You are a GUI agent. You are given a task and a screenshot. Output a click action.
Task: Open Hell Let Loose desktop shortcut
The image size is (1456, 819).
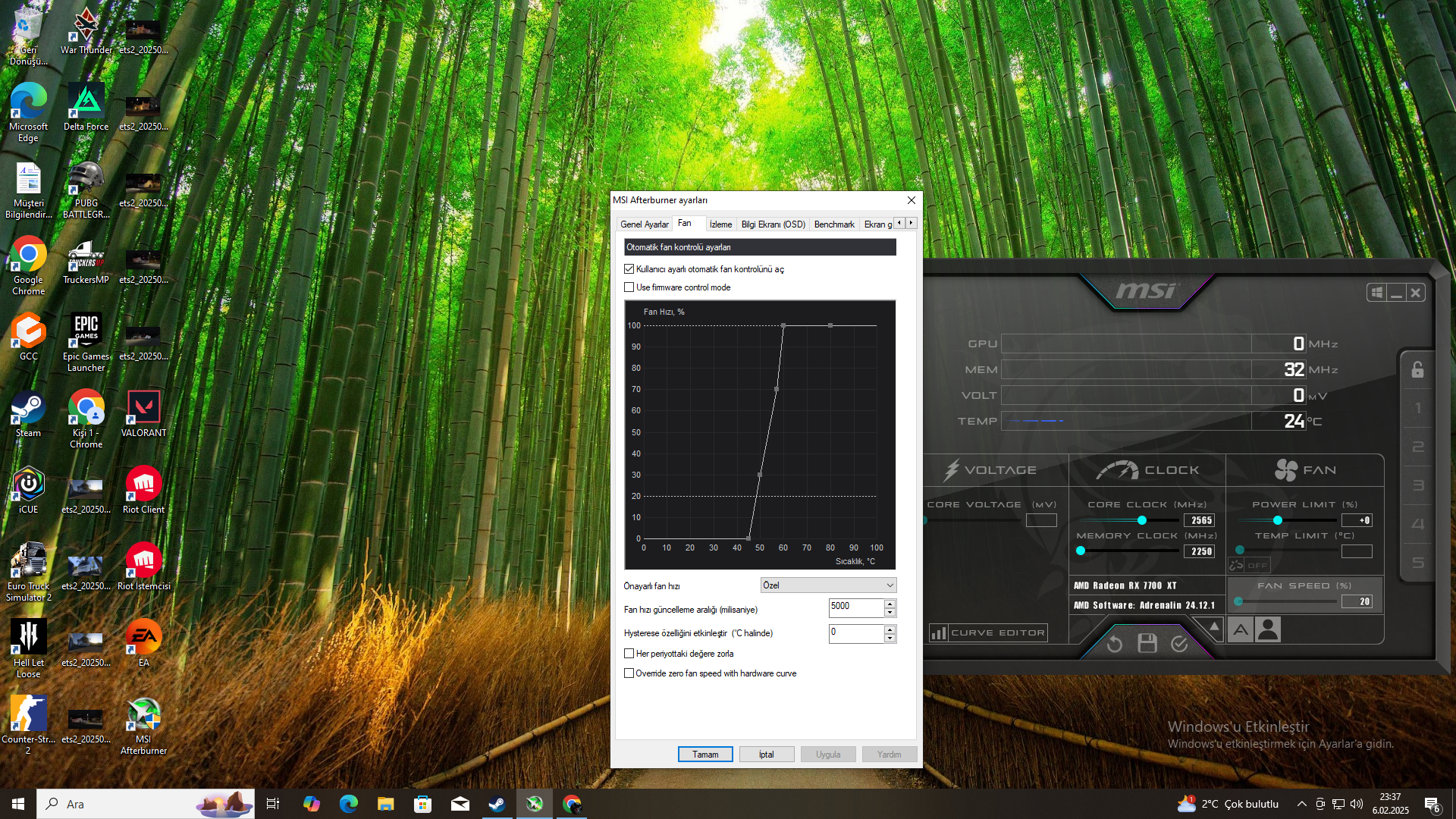(28, 648)
